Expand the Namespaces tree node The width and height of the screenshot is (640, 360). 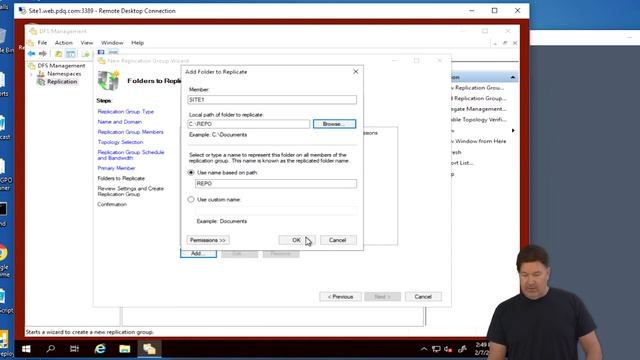(31, 74)
